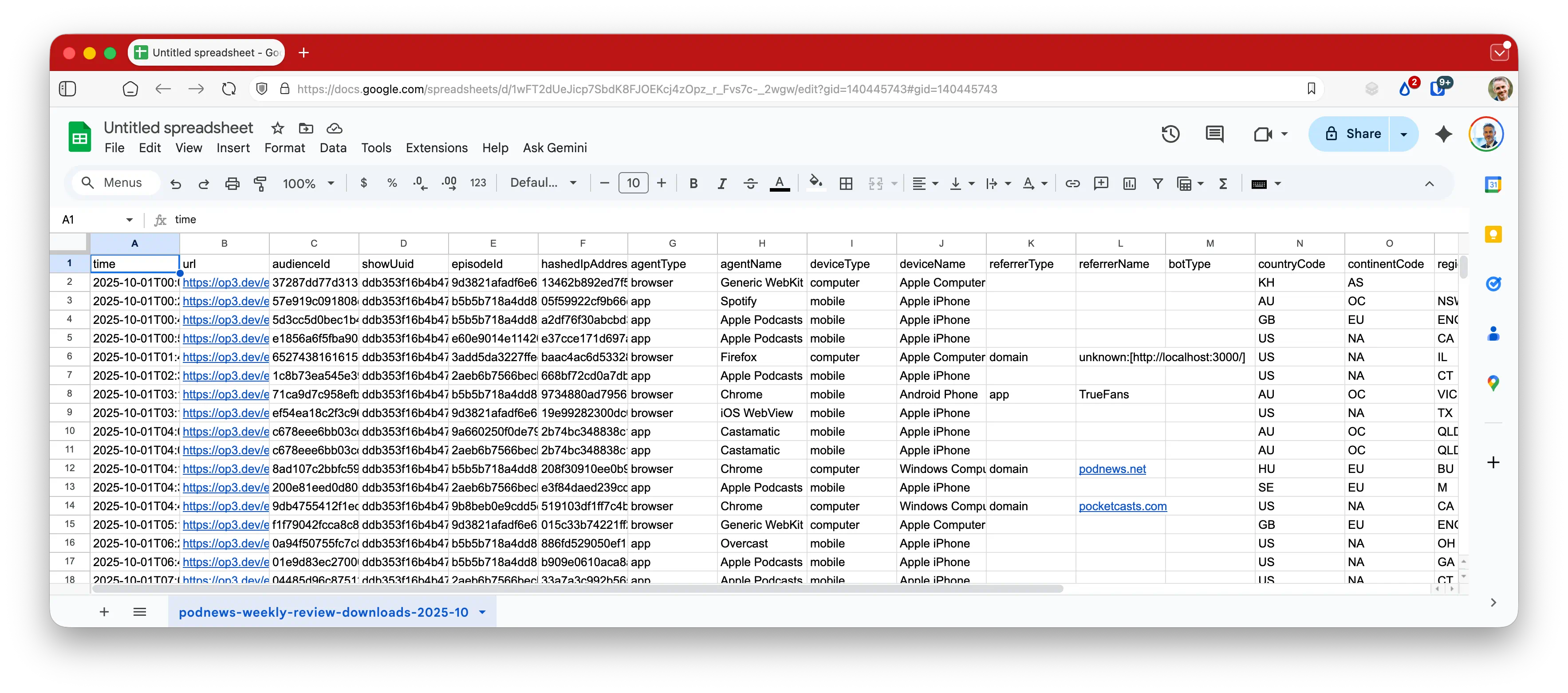Open the podnews.net link in row 12

tap(1113, 469)
